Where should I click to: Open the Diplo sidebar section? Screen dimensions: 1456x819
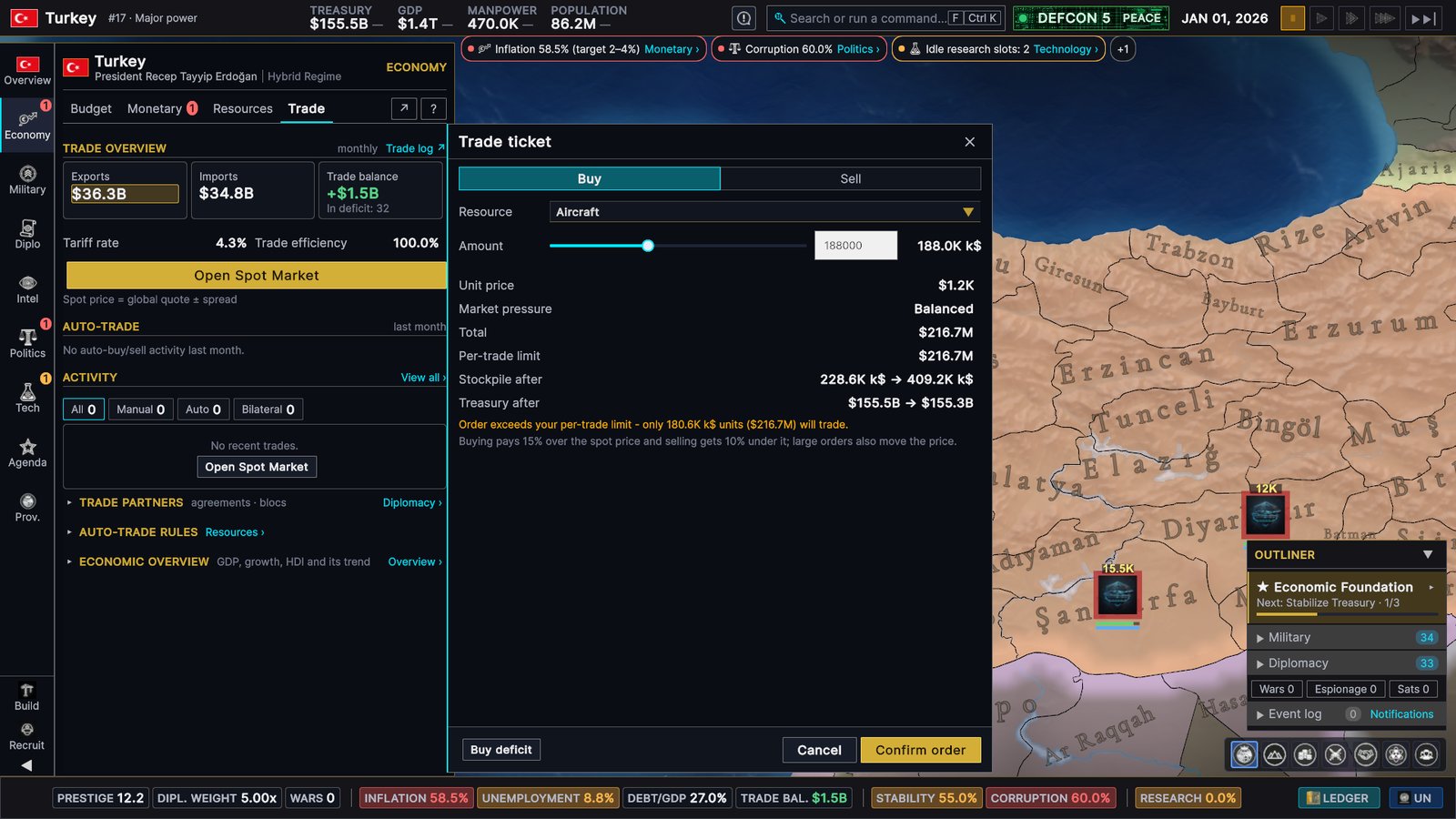(27, 235)
